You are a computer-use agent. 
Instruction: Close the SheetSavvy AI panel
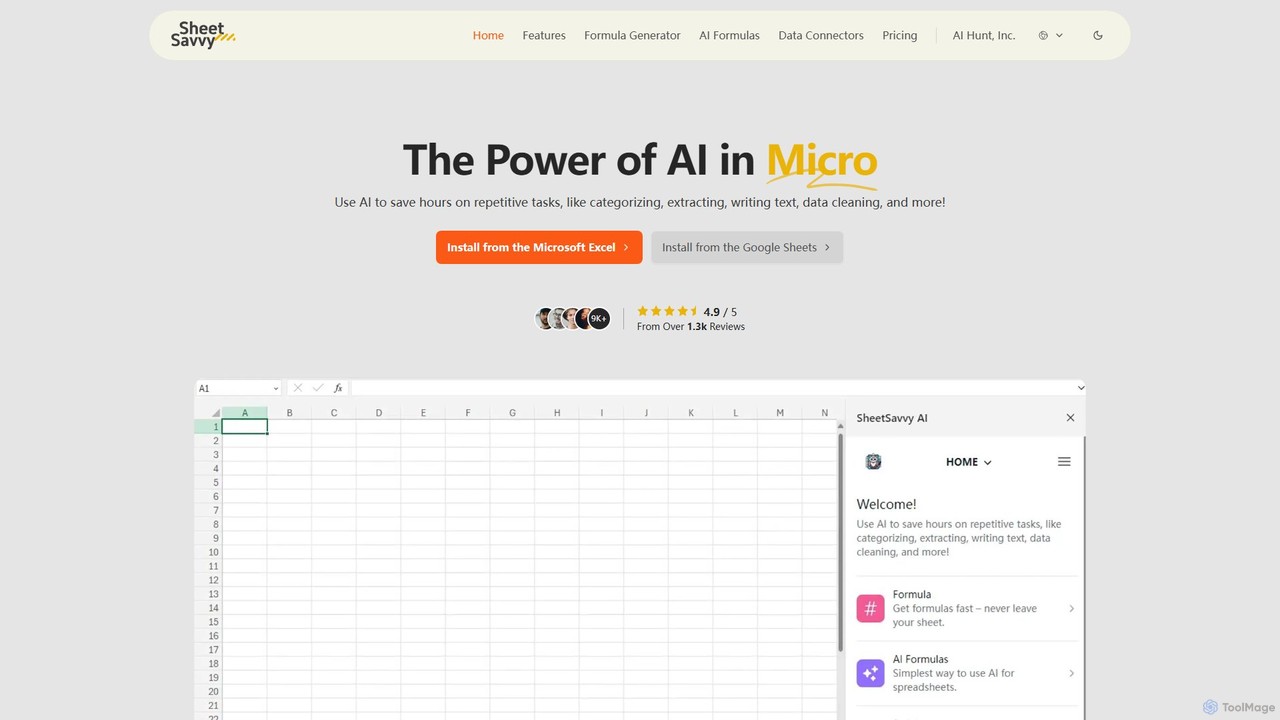[1070, 418]
